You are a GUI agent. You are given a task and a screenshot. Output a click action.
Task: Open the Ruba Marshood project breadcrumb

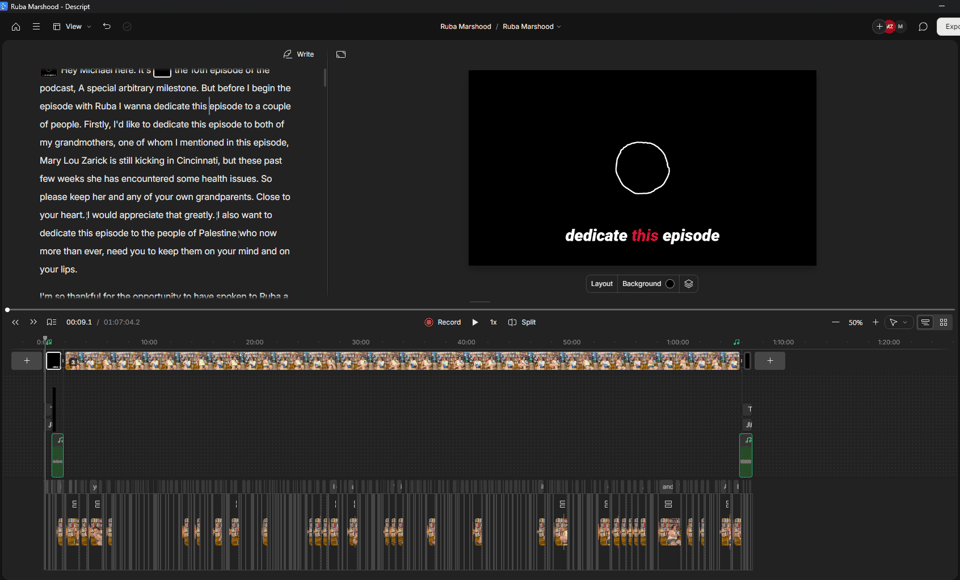pos(465,26)
